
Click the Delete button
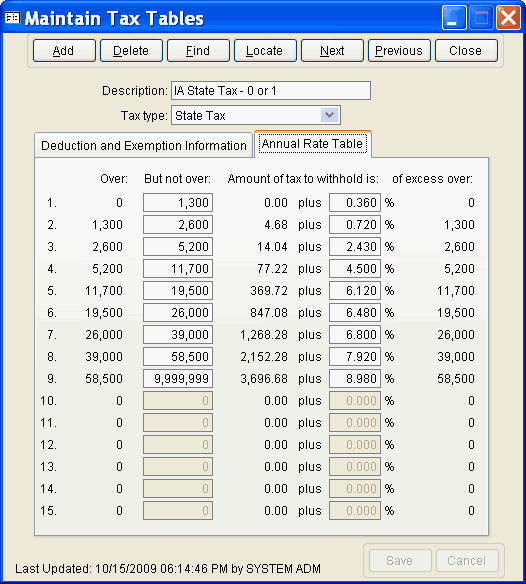(131, 51)
